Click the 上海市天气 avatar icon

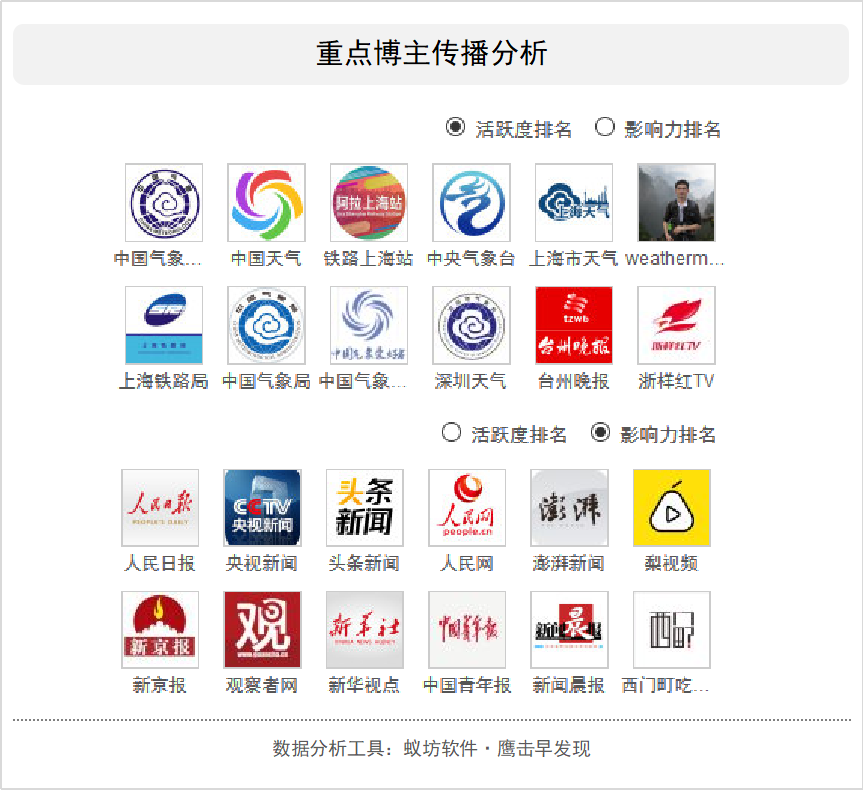click(574, 203)
